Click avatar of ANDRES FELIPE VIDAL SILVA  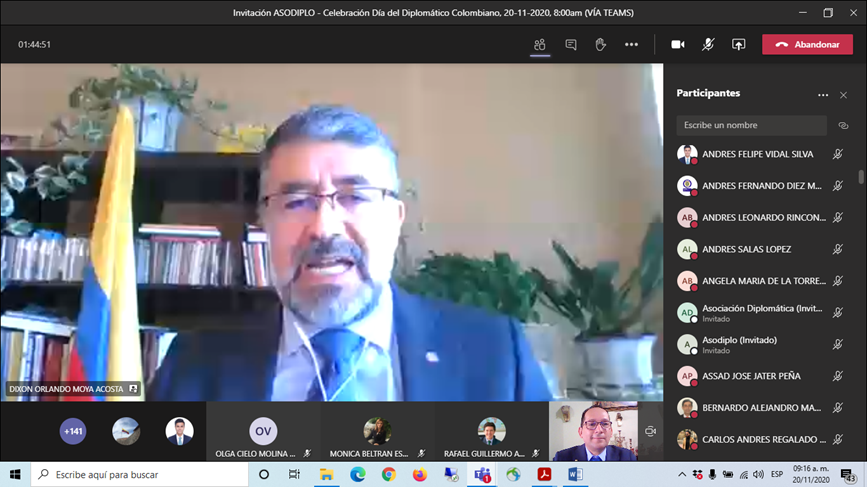[x=687, y=154]
